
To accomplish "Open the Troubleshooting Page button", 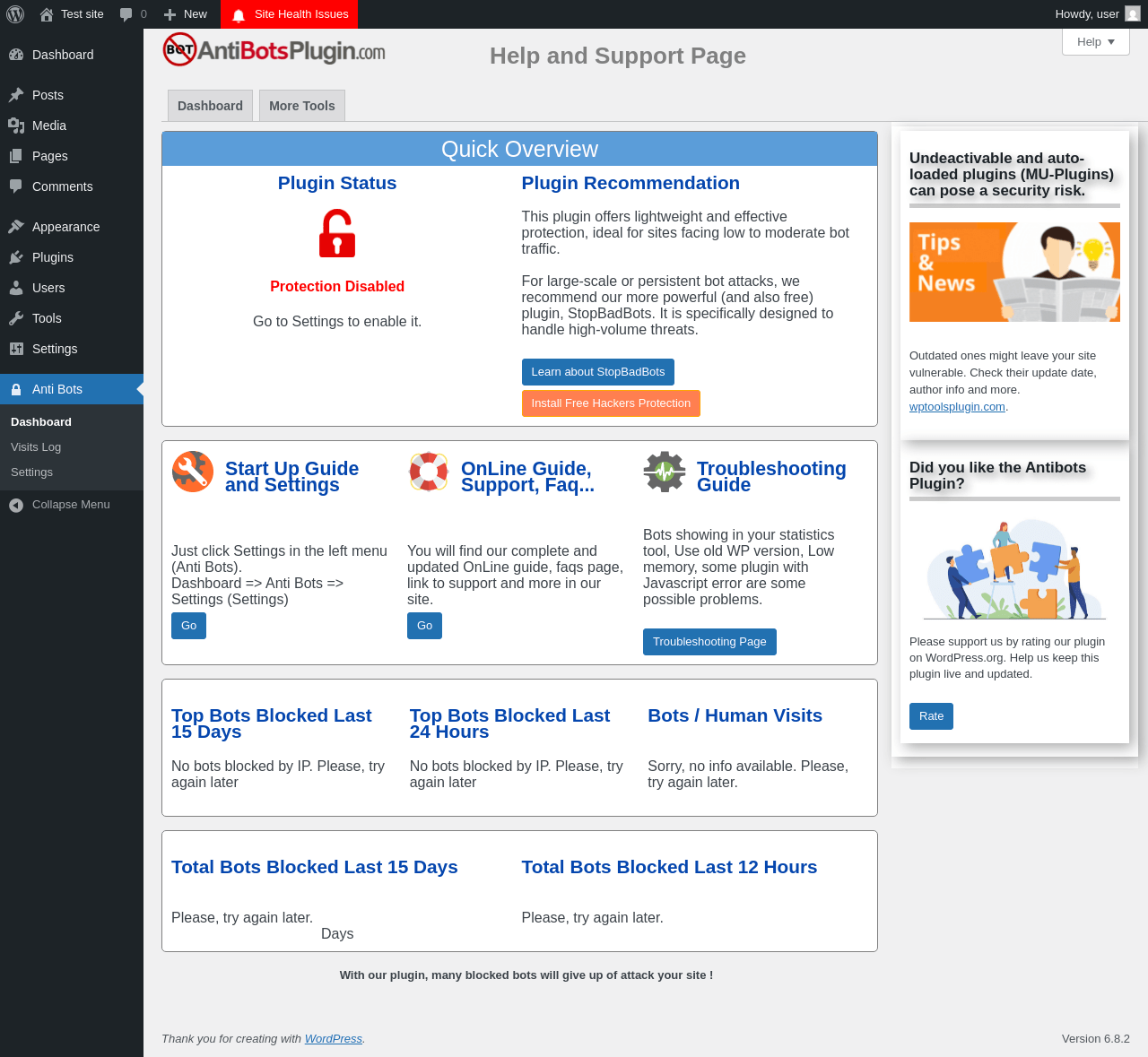I will pos(709,642).
